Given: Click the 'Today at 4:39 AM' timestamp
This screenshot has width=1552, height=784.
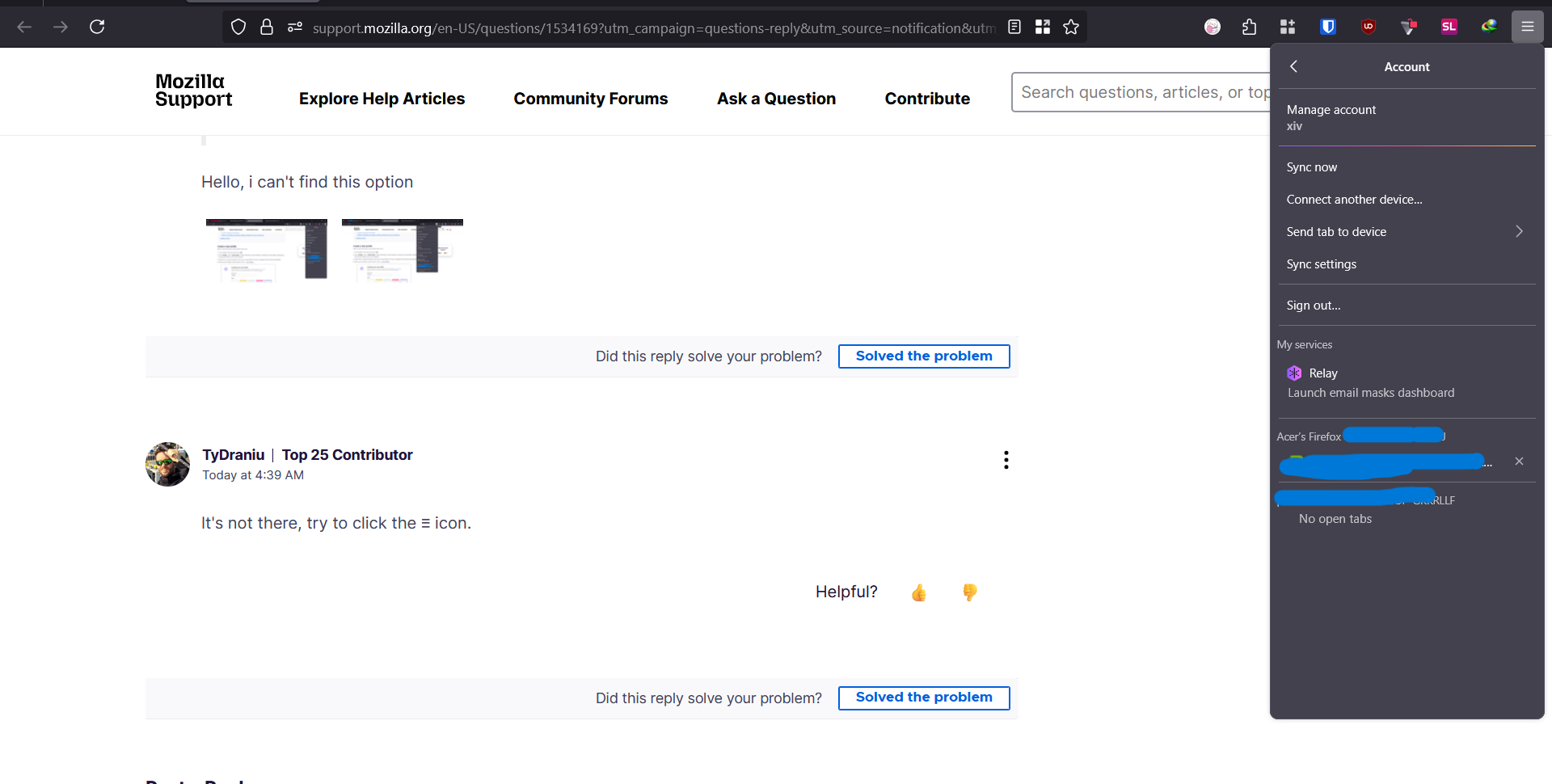Looking at the screenshot, I should (x=253, y=475).
